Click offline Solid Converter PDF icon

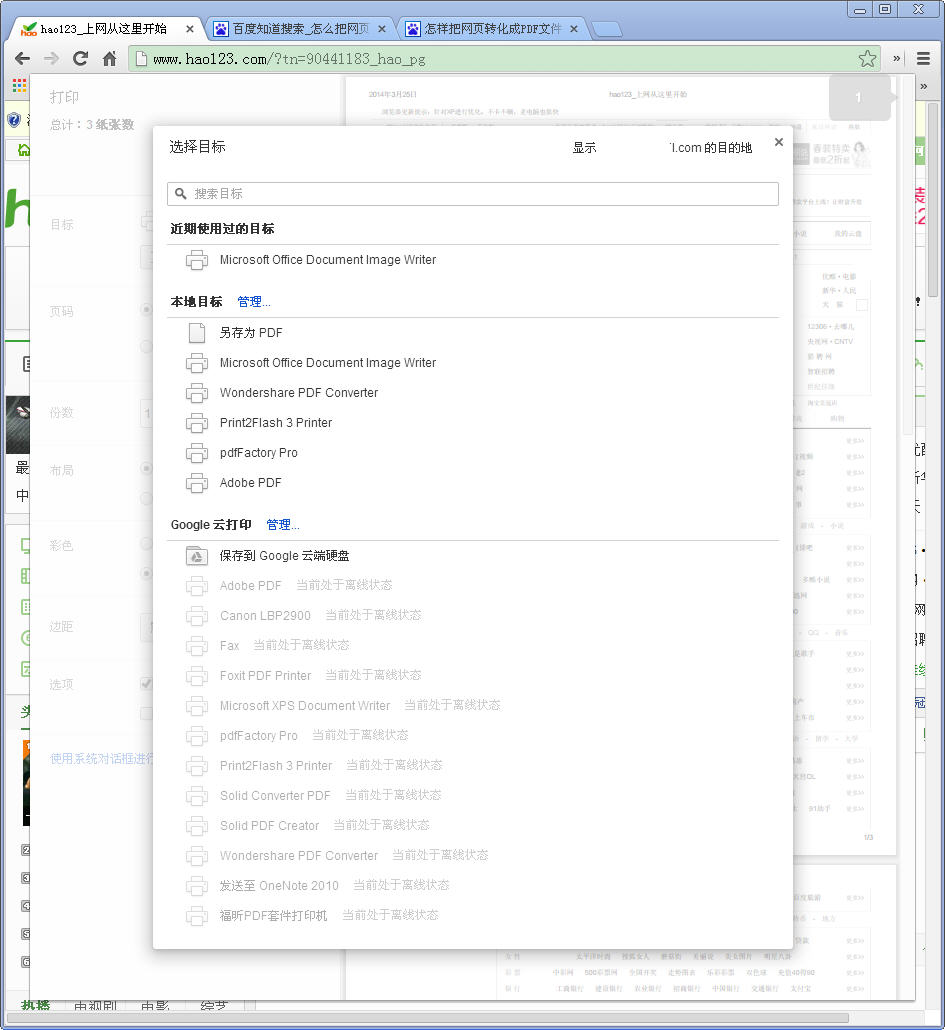(197, 795)
